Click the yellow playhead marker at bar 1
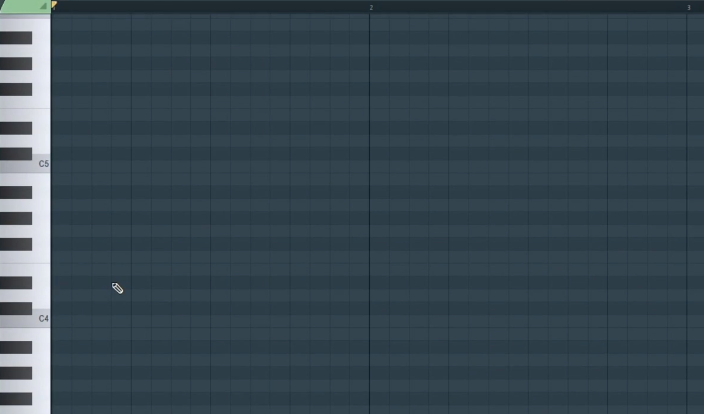704x414 pixels. 54,5
